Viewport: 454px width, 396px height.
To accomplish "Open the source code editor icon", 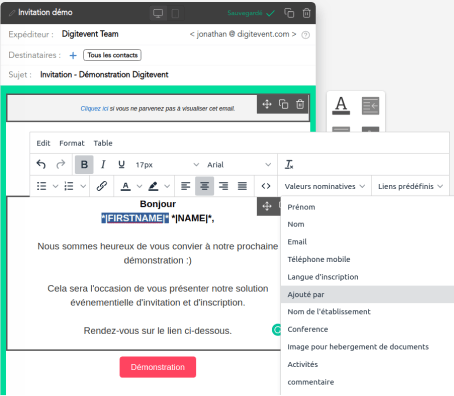I will click(266, 186).
